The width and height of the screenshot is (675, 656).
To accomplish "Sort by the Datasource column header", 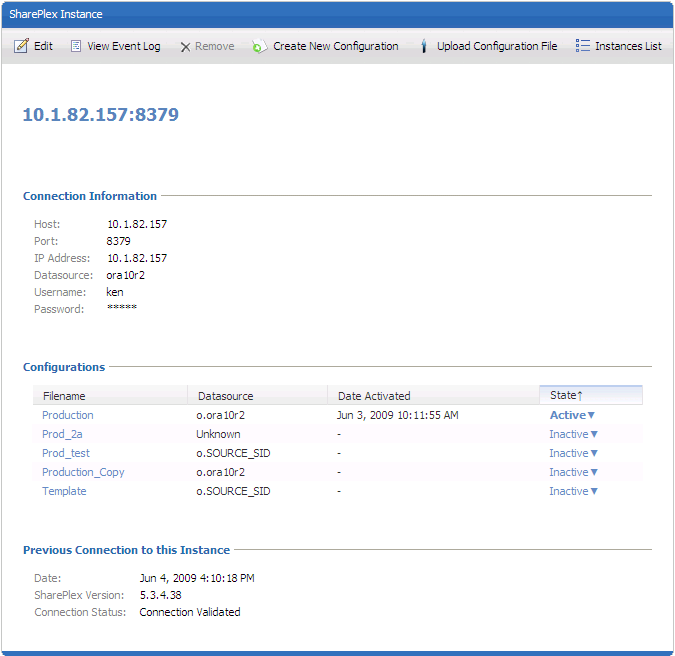I will (x=257, y=396).
